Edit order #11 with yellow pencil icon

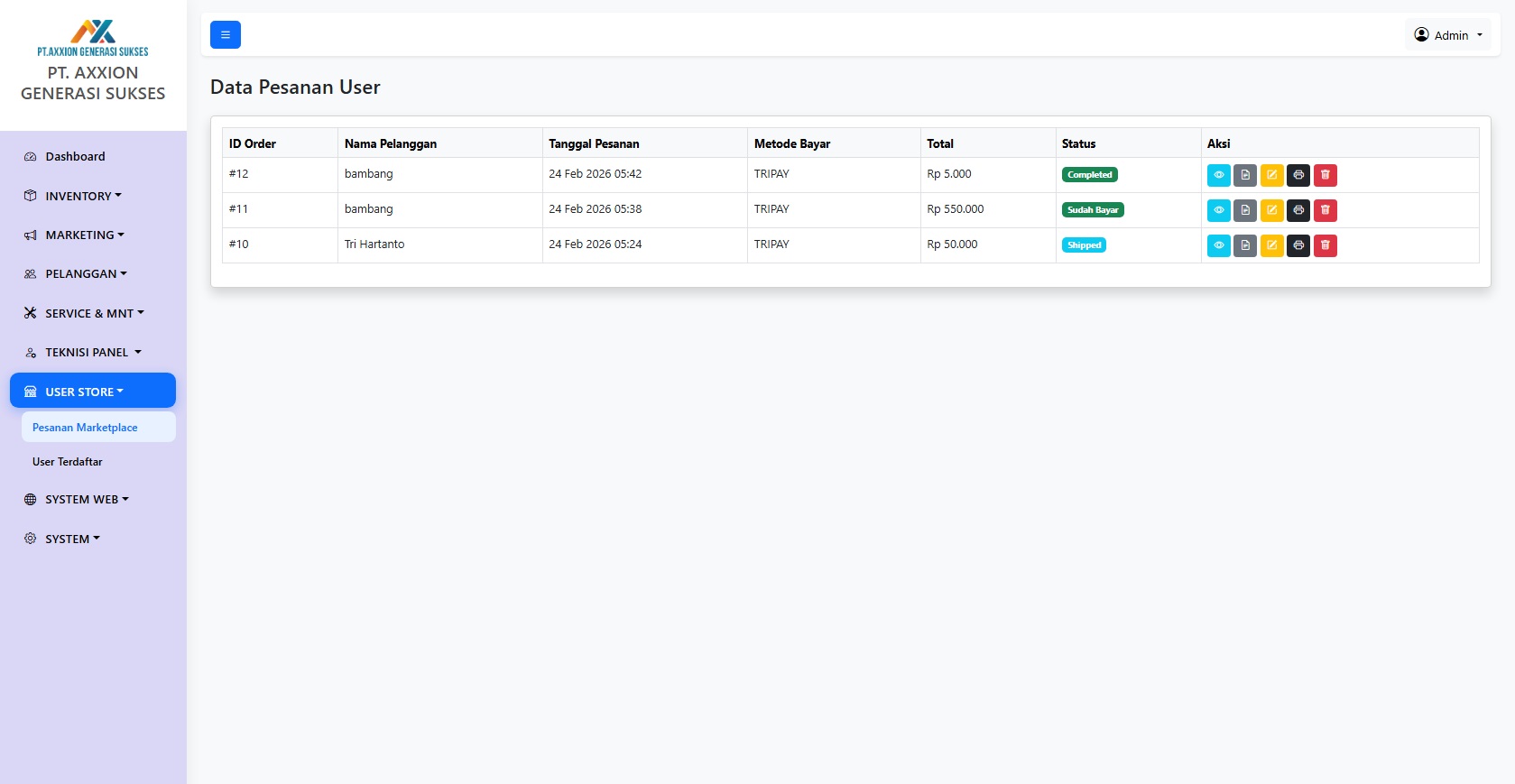(x=1271, y=210)
